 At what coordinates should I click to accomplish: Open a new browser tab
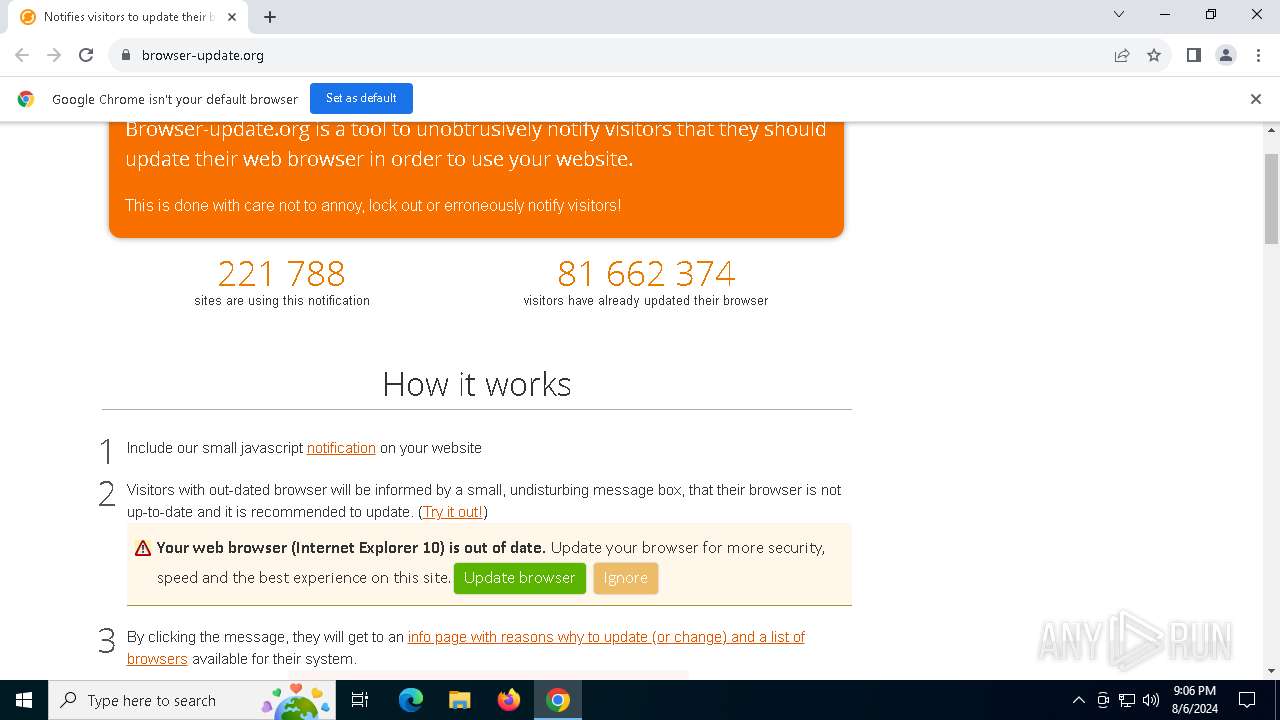(270, 17)
